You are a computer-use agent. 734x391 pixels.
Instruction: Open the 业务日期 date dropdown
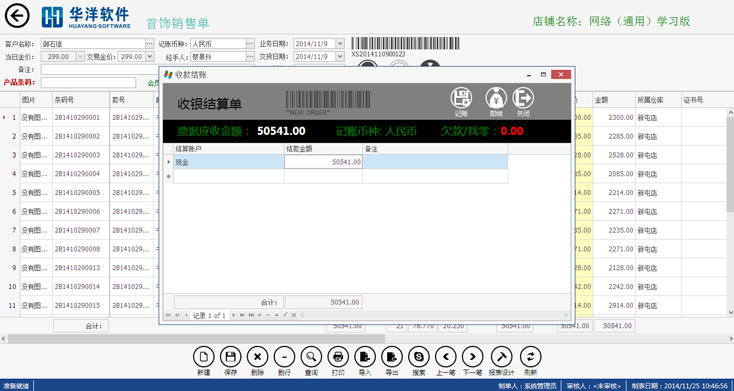tap(340, 44)
